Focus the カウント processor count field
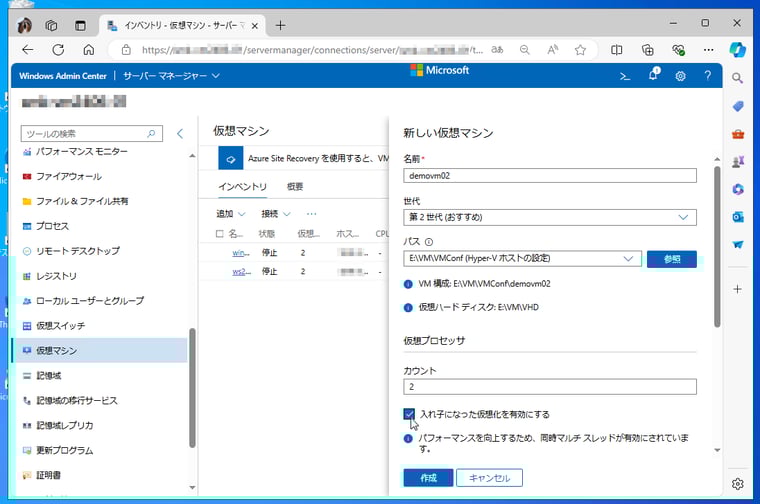The height and width of the screenshot is (504, 760). pyautogui.click(x=550, y=387)
